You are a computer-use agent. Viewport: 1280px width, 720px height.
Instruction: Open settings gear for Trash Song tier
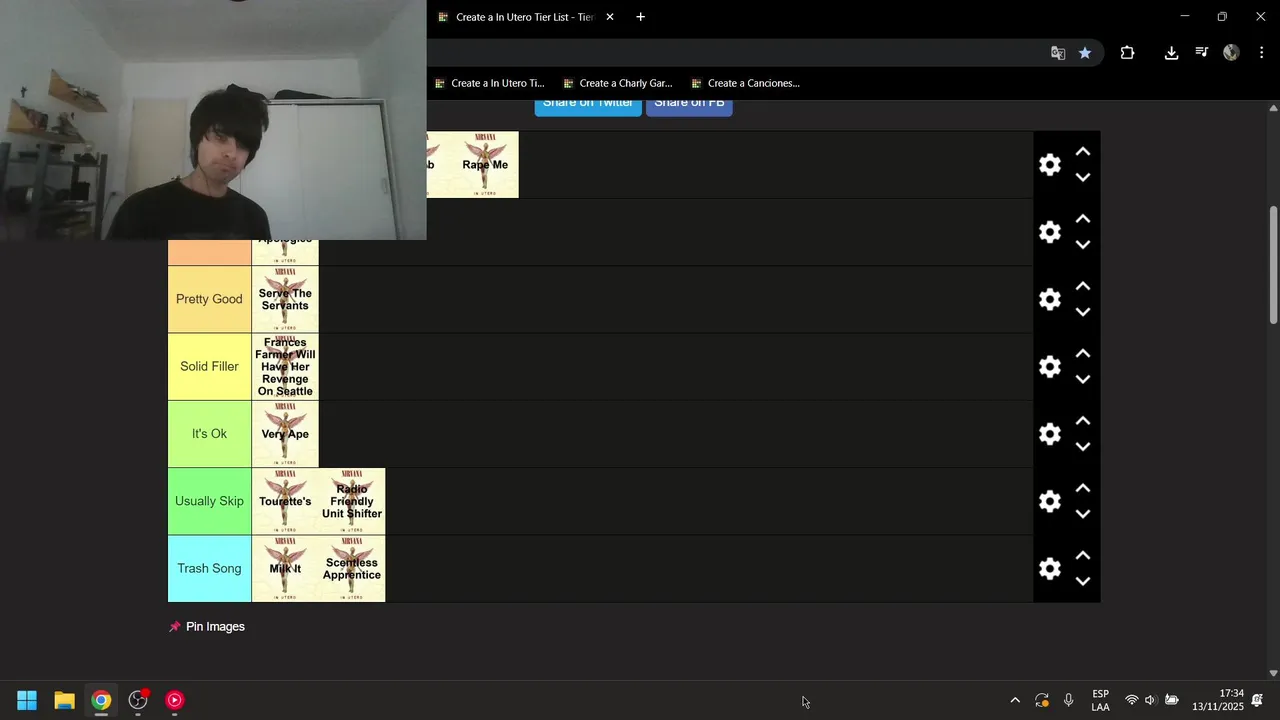click(1049, 568)
